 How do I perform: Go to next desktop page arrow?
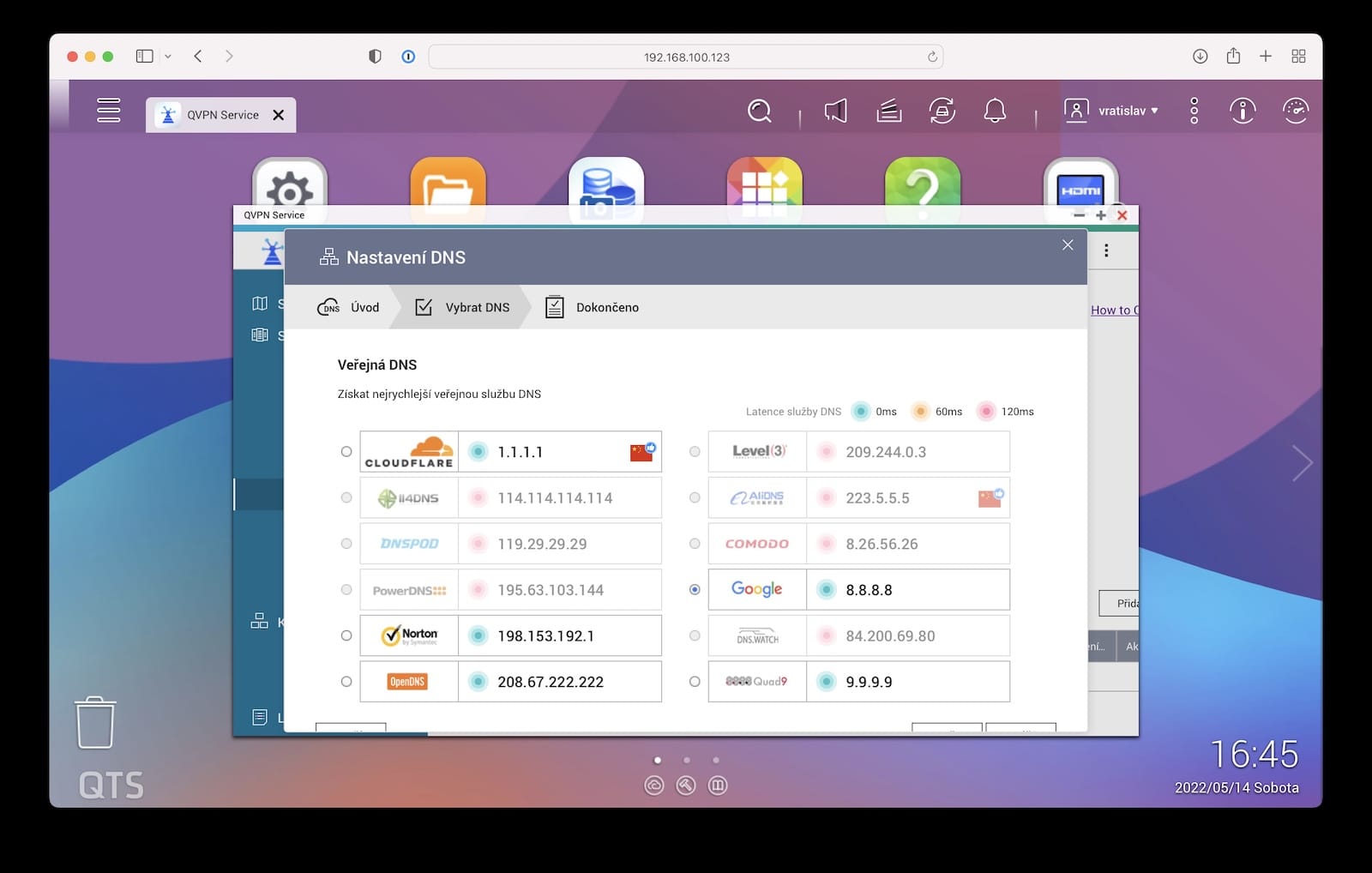click(1303, 463)
